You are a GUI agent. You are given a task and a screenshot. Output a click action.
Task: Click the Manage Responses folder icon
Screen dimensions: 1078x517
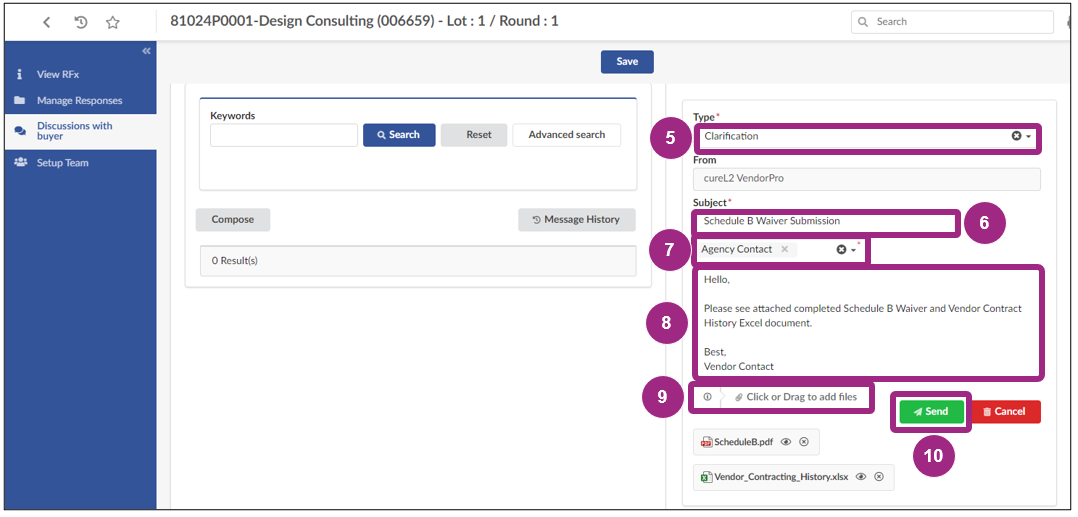pos(20,100)
